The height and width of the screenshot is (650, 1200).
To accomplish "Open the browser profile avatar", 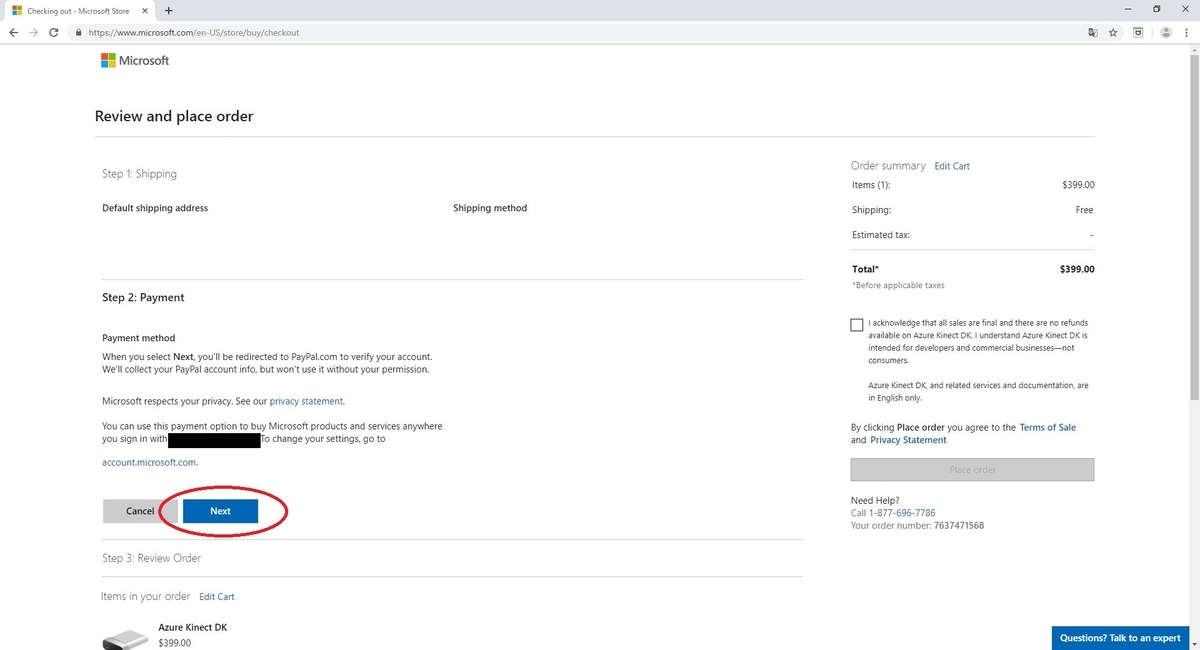I will (x=1166, y=32).
